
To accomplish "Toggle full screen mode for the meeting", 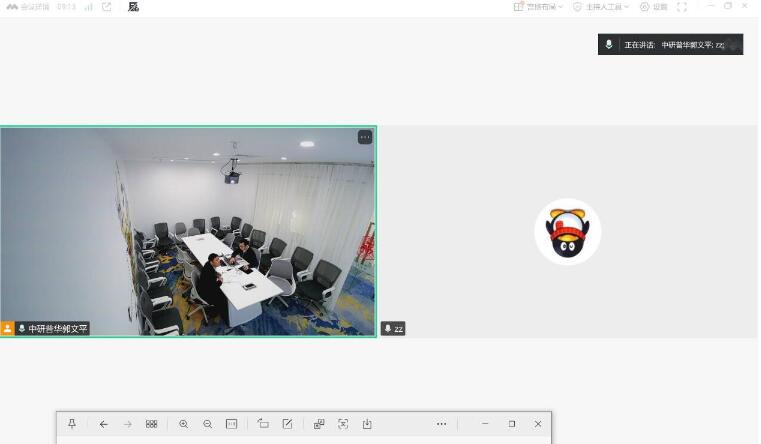I will [682, 7].
